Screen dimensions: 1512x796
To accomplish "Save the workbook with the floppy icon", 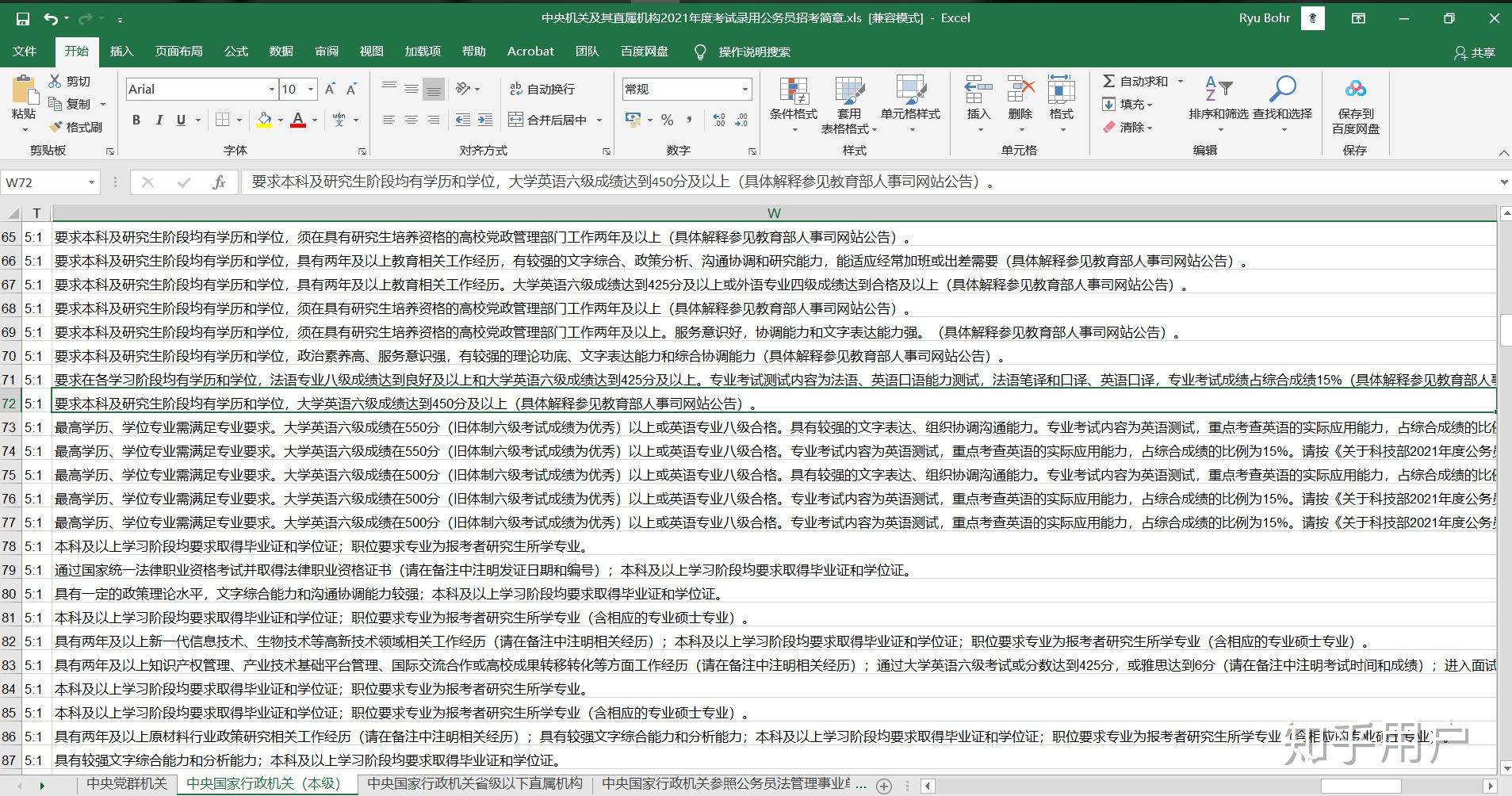I will click(x=22, y=18).
